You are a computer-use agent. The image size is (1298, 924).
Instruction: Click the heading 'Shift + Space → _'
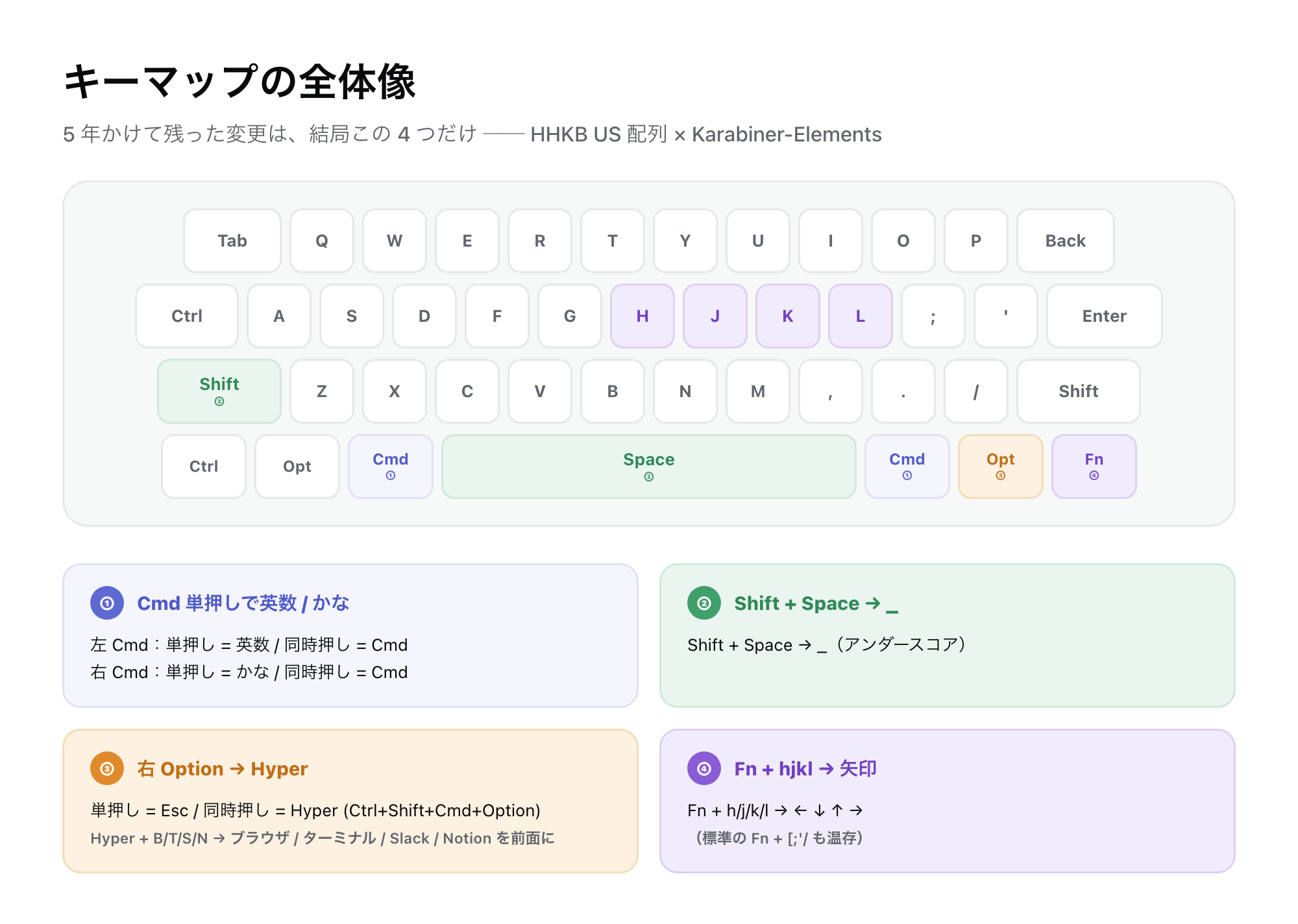pyautogui.click(x=816, y=603)
